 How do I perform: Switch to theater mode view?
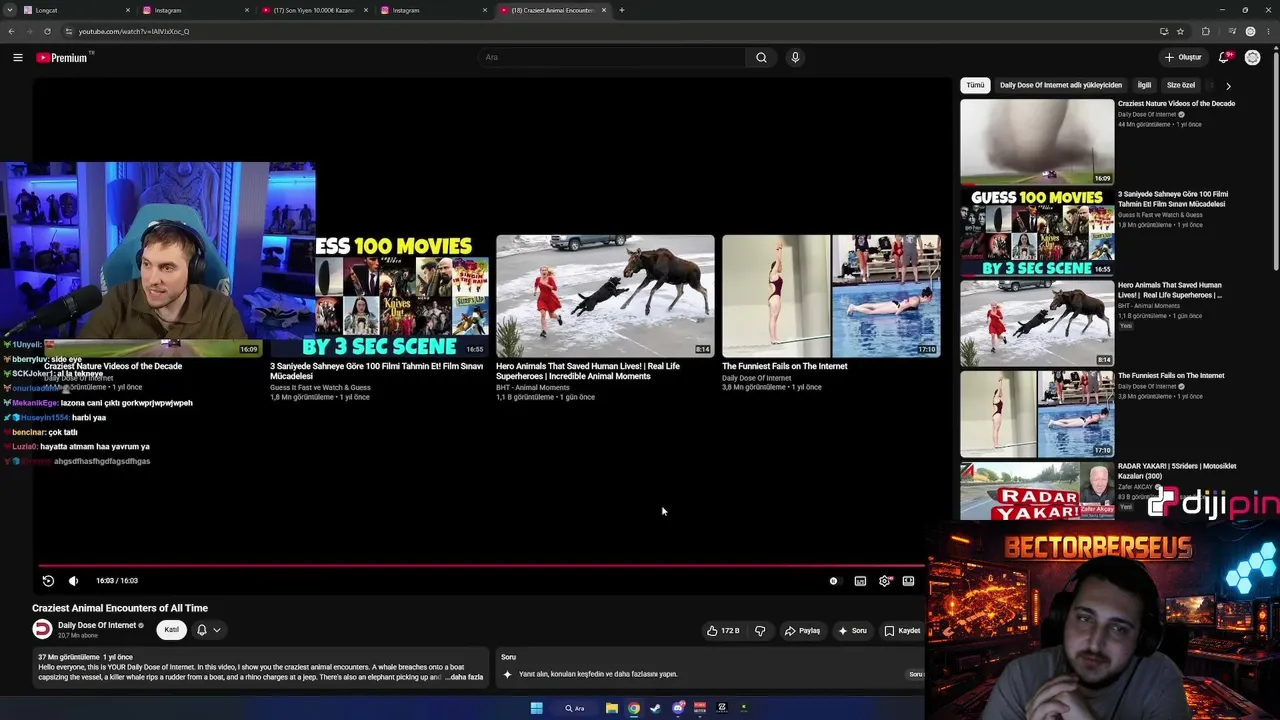[x=908, y=581]
